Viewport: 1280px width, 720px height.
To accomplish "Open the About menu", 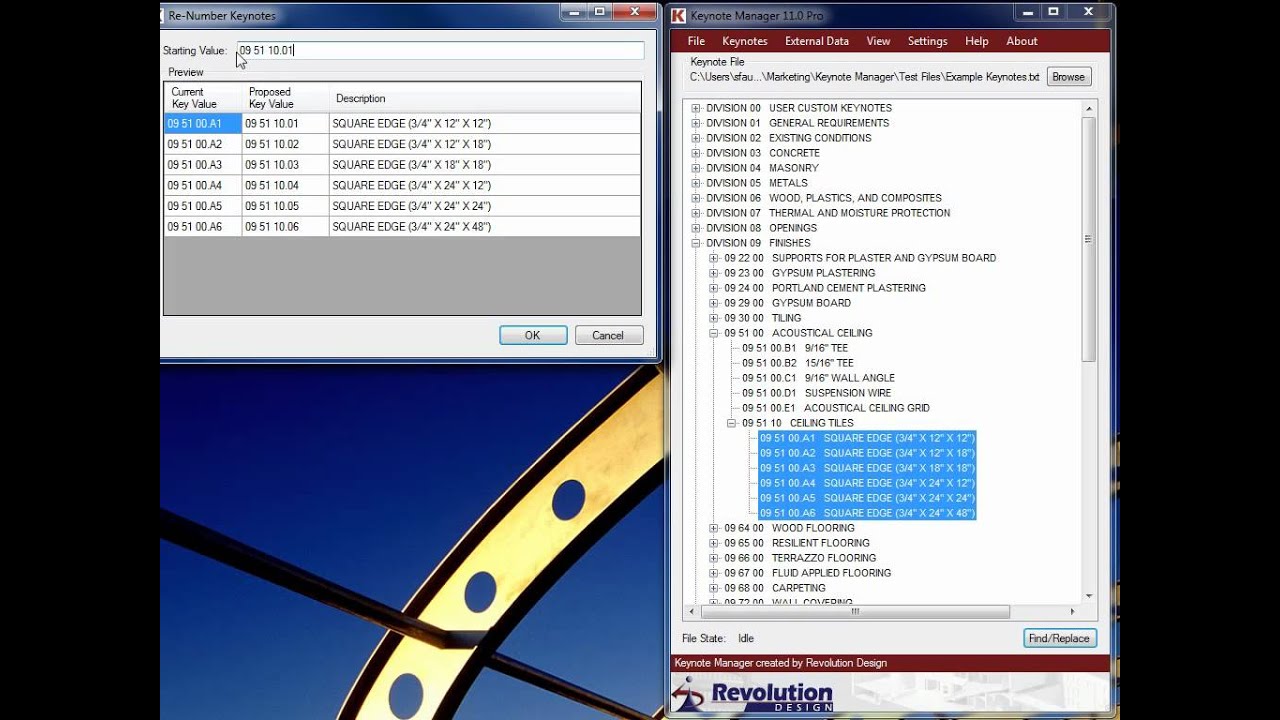I will (x=1022, y=41).
